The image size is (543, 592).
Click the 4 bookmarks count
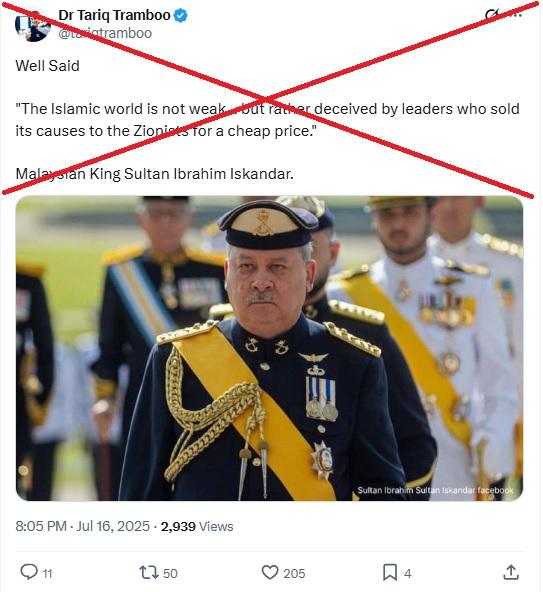(x=407, y=574)
